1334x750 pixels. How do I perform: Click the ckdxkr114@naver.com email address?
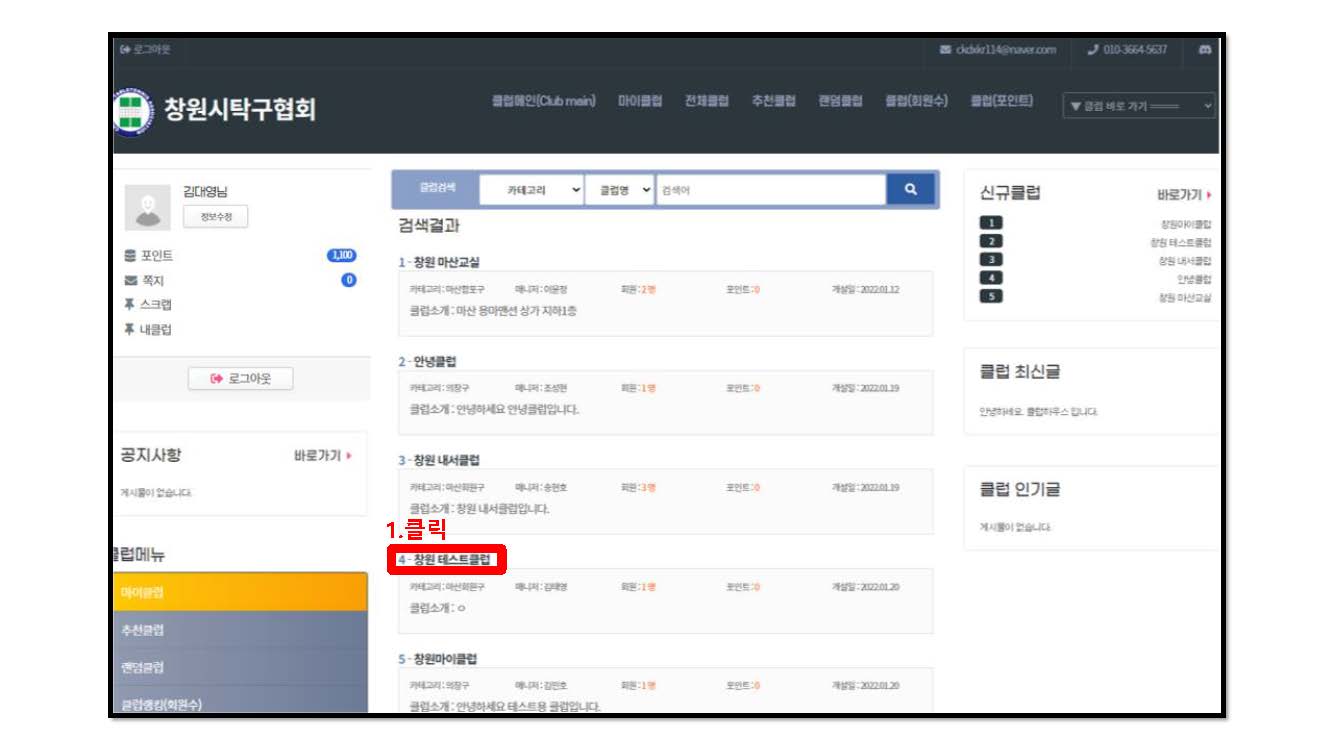coord(1005,49)
